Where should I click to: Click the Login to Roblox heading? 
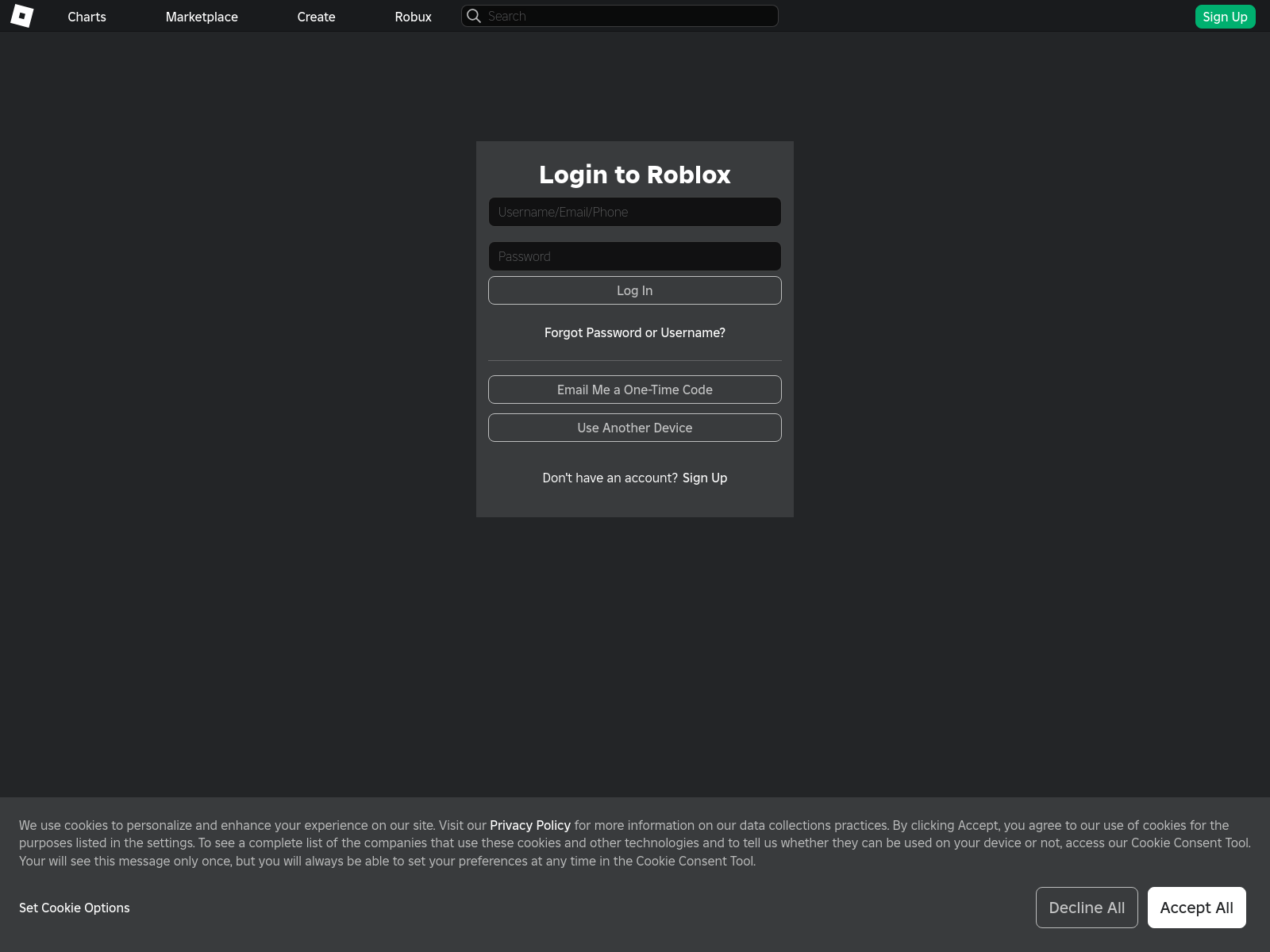pyautogui.click(x=635, y=175)
